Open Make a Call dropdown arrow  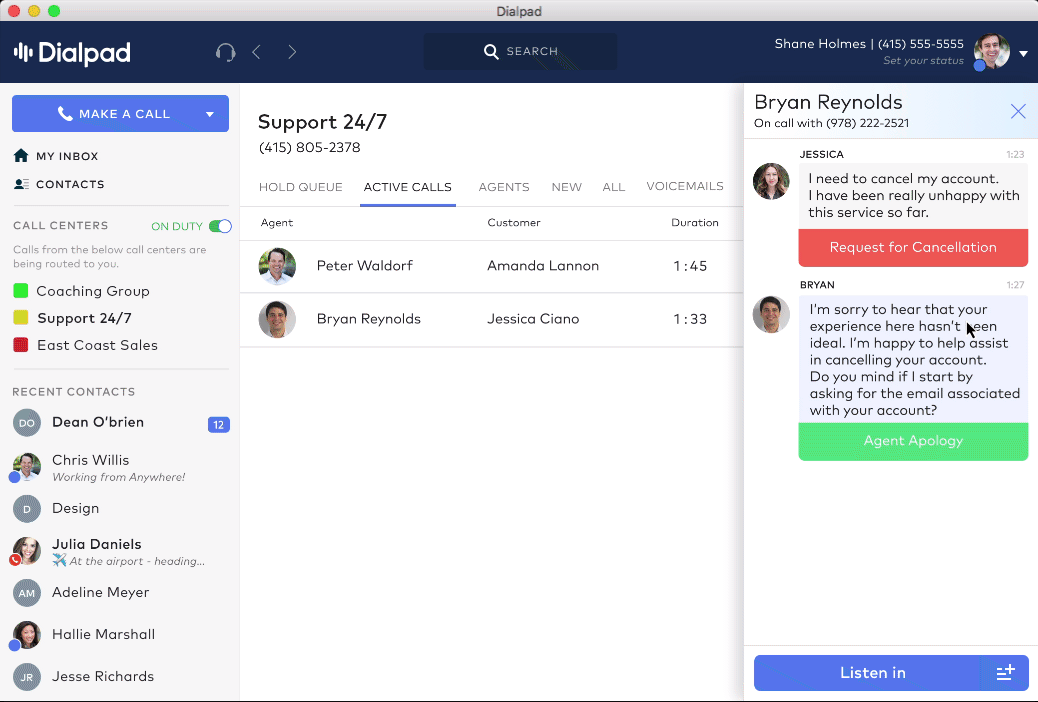(210, 114)
